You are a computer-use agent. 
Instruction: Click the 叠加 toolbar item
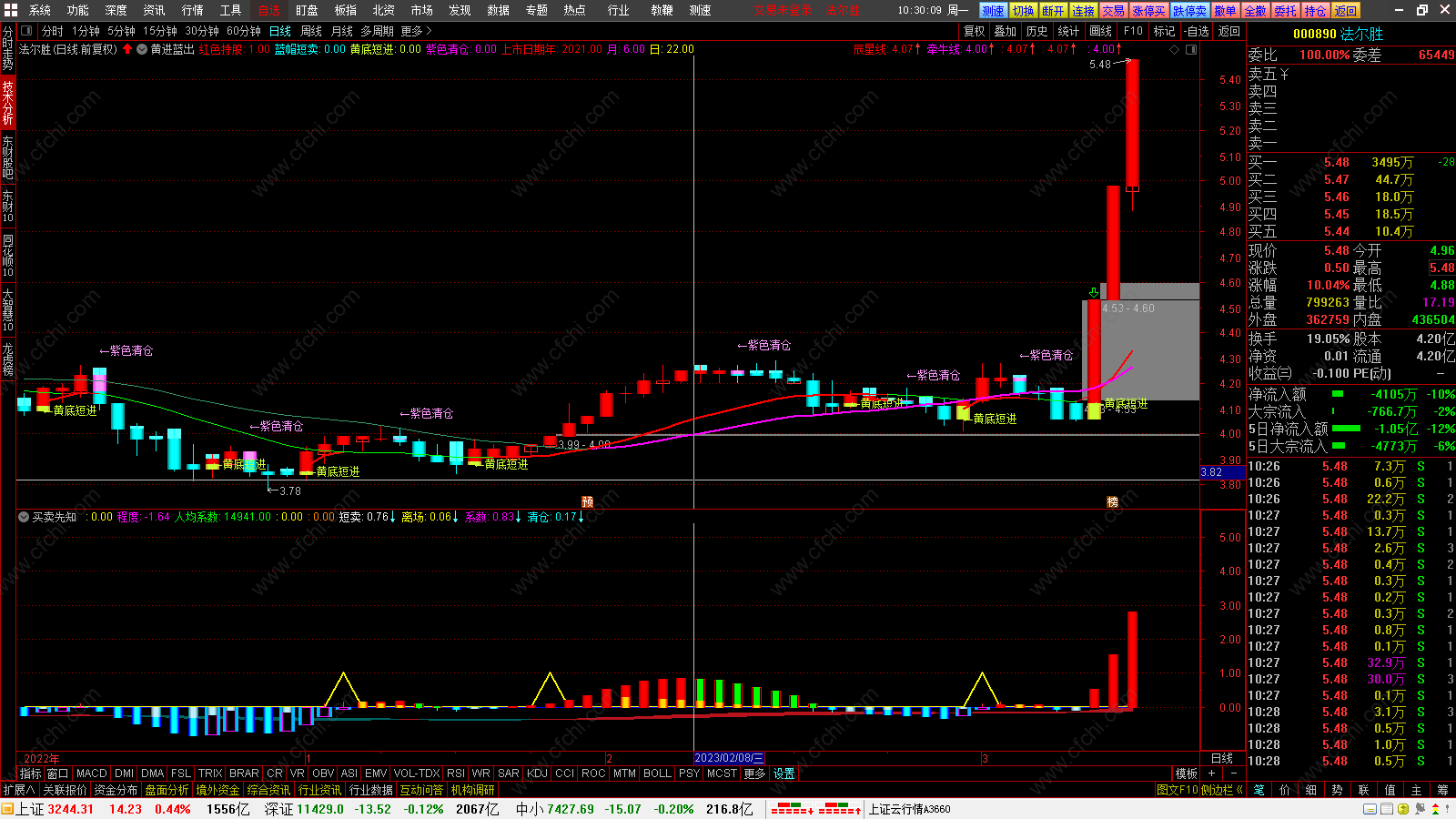click(x=1006, y=31)
